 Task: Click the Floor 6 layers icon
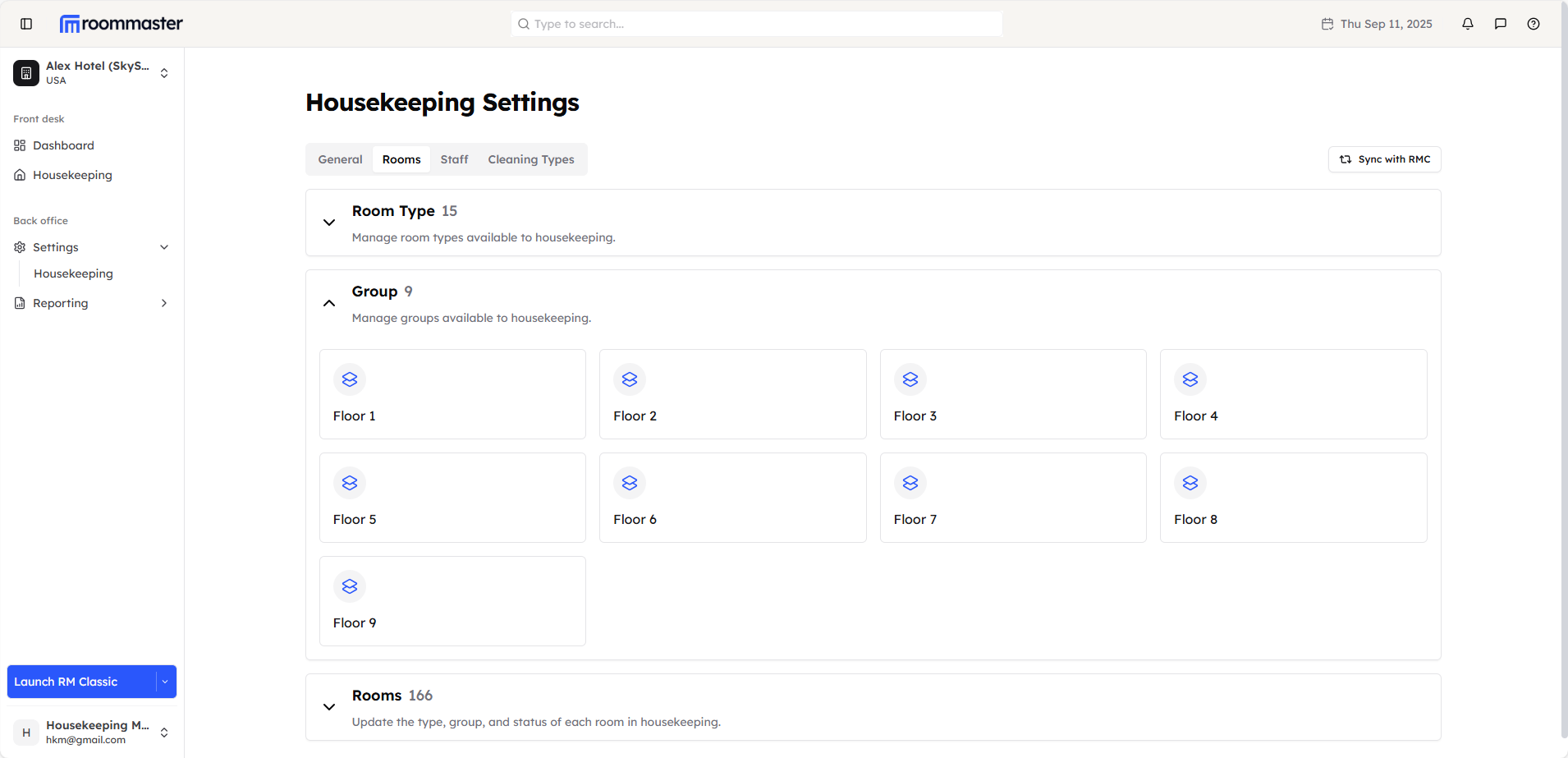630,483
